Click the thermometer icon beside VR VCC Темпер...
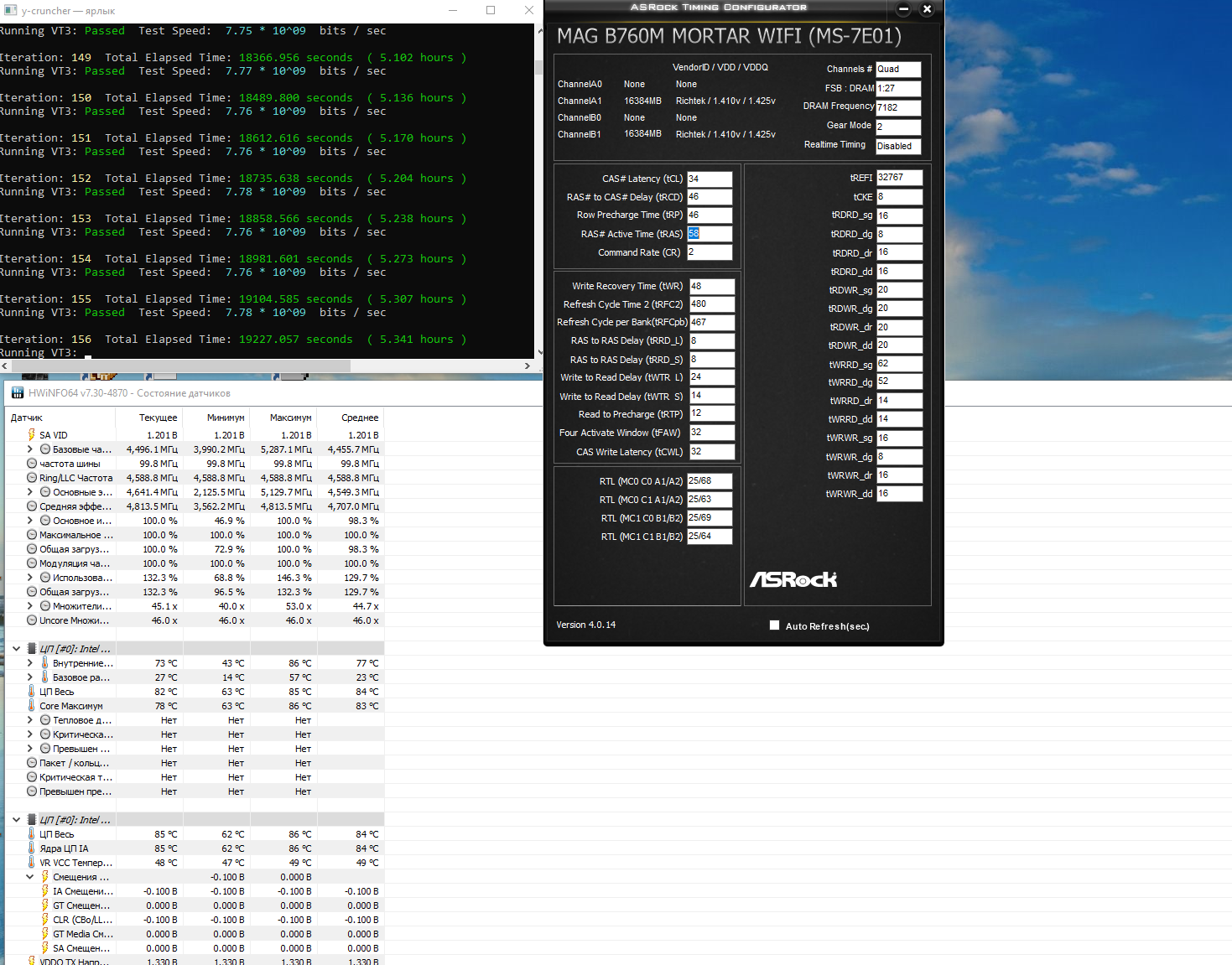The image size is (1232, 965). (x=31, y=863)
